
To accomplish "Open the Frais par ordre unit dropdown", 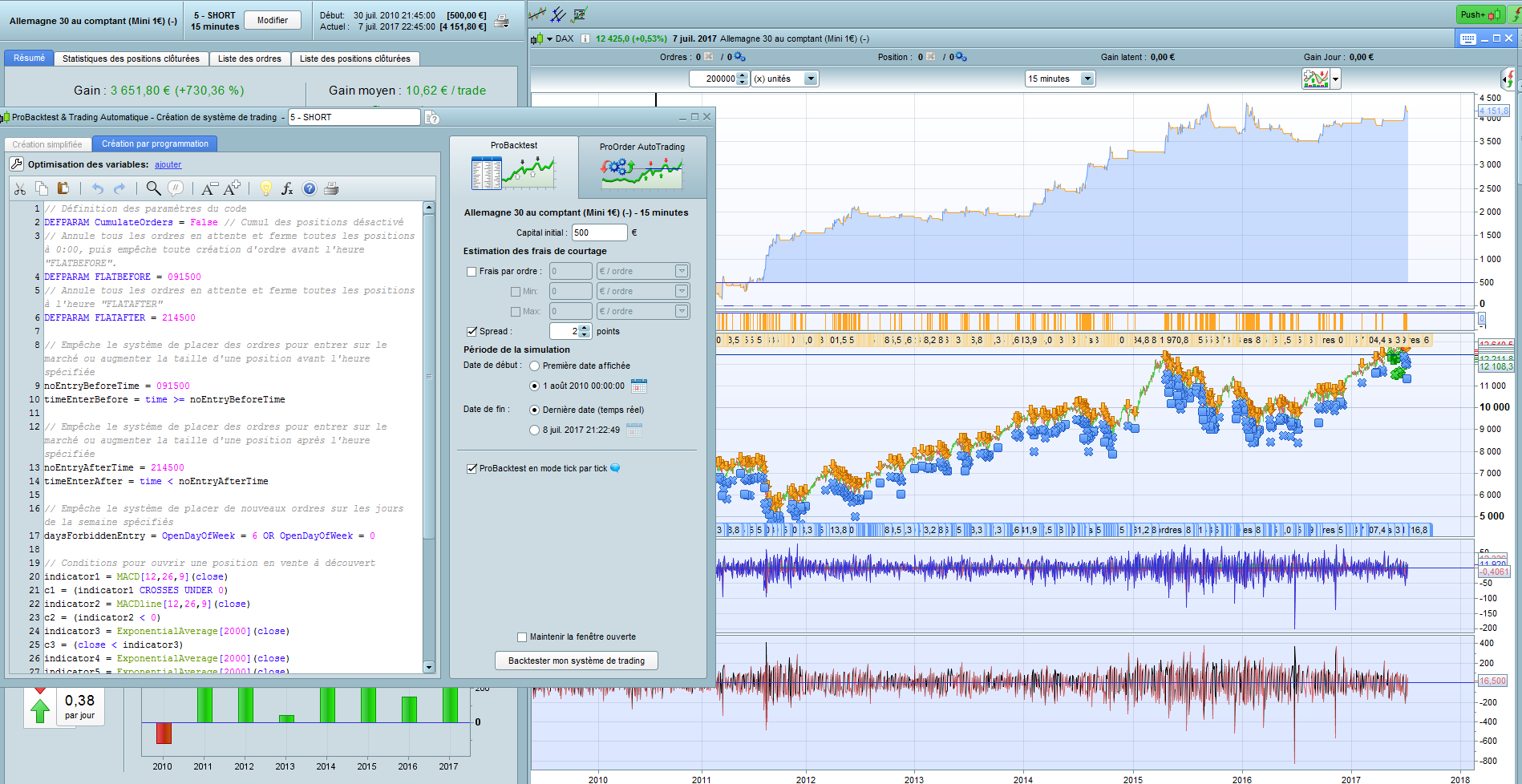I will [681, 271].
